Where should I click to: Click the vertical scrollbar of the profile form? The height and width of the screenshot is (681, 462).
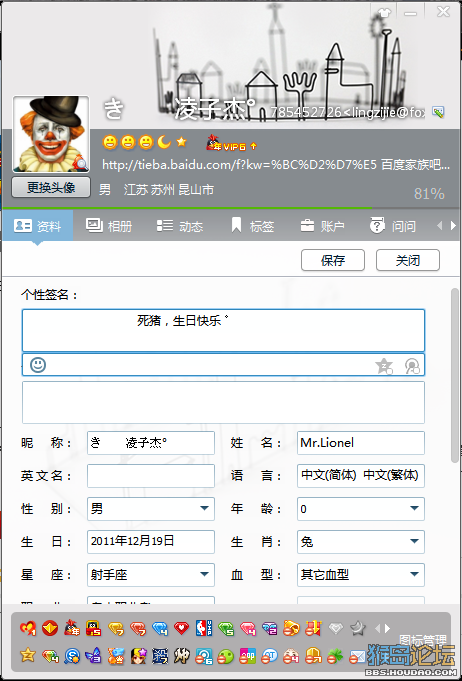[455, 375]
